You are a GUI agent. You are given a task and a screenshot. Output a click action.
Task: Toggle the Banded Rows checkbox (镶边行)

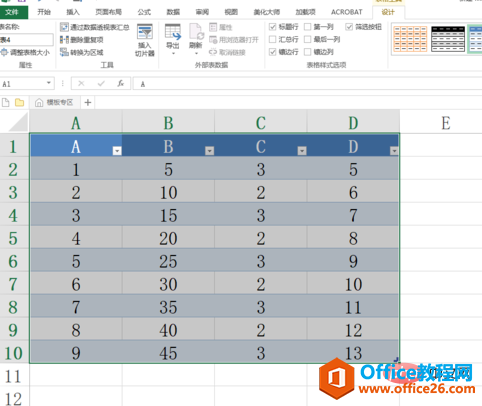(272, 52)
